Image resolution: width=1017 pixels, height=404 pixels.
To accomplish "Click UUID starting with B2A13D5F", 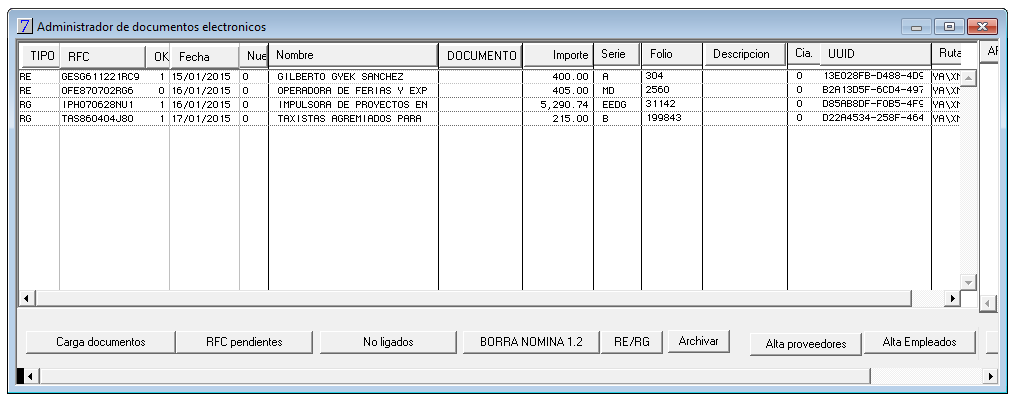I will (873, 89).
